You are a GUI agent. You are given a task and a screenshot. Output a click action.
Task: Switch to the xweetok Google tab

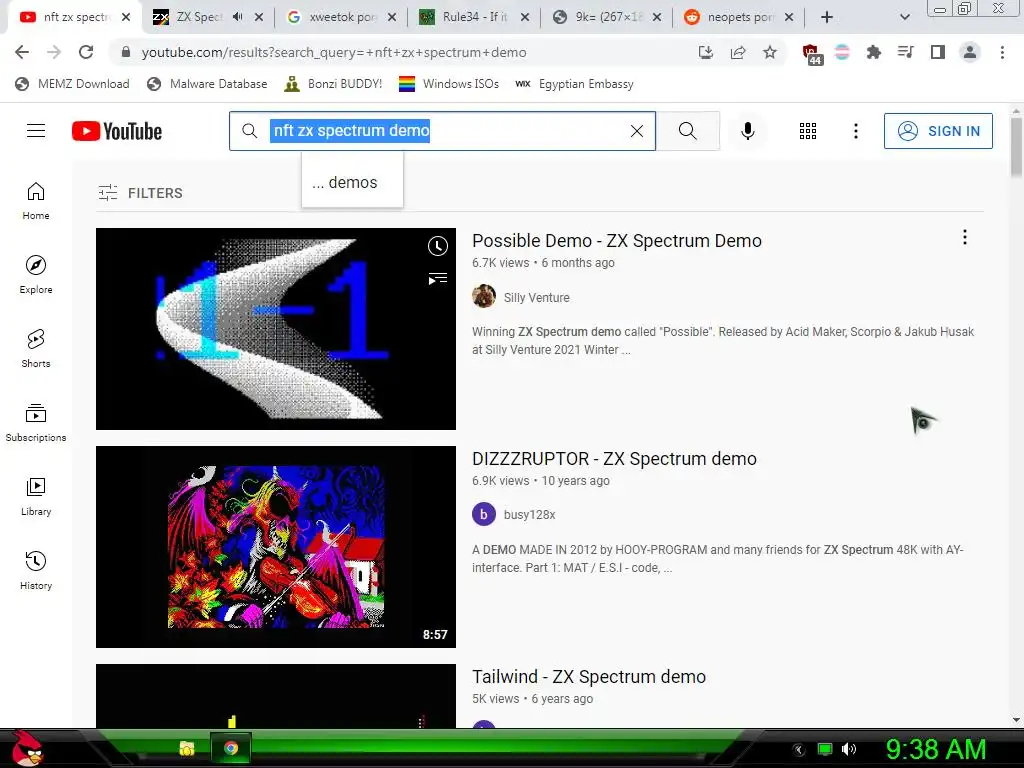pos(342,17)
